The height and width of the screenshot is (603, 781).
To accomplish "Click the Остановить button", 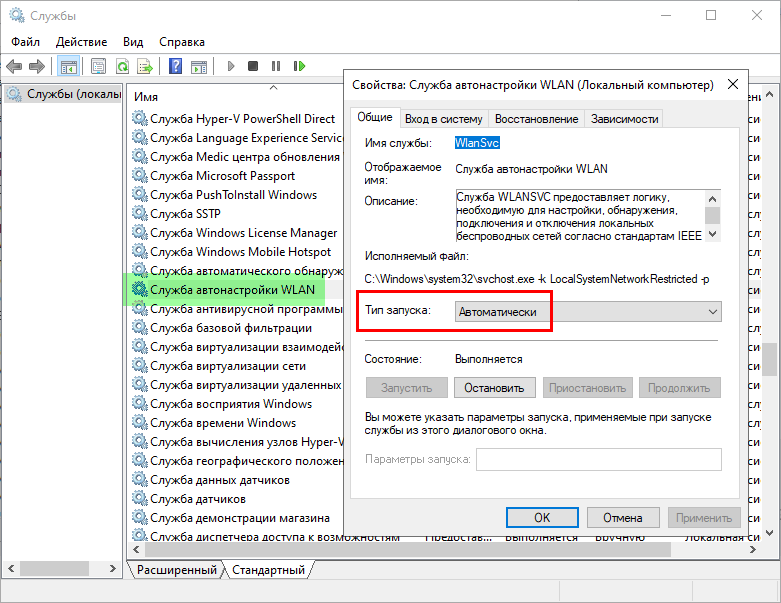I will tap(494, 388).
